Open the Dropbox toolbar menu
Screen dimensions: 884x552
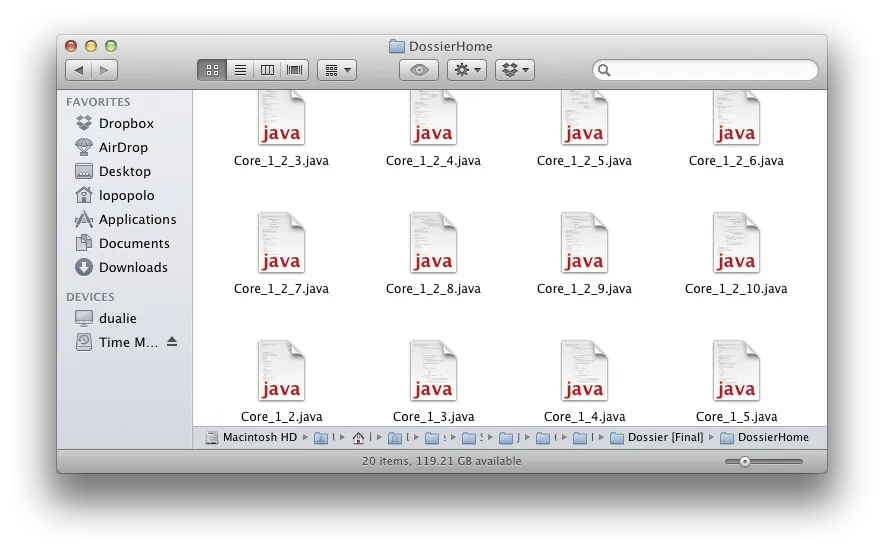click(x=515, y=70)
